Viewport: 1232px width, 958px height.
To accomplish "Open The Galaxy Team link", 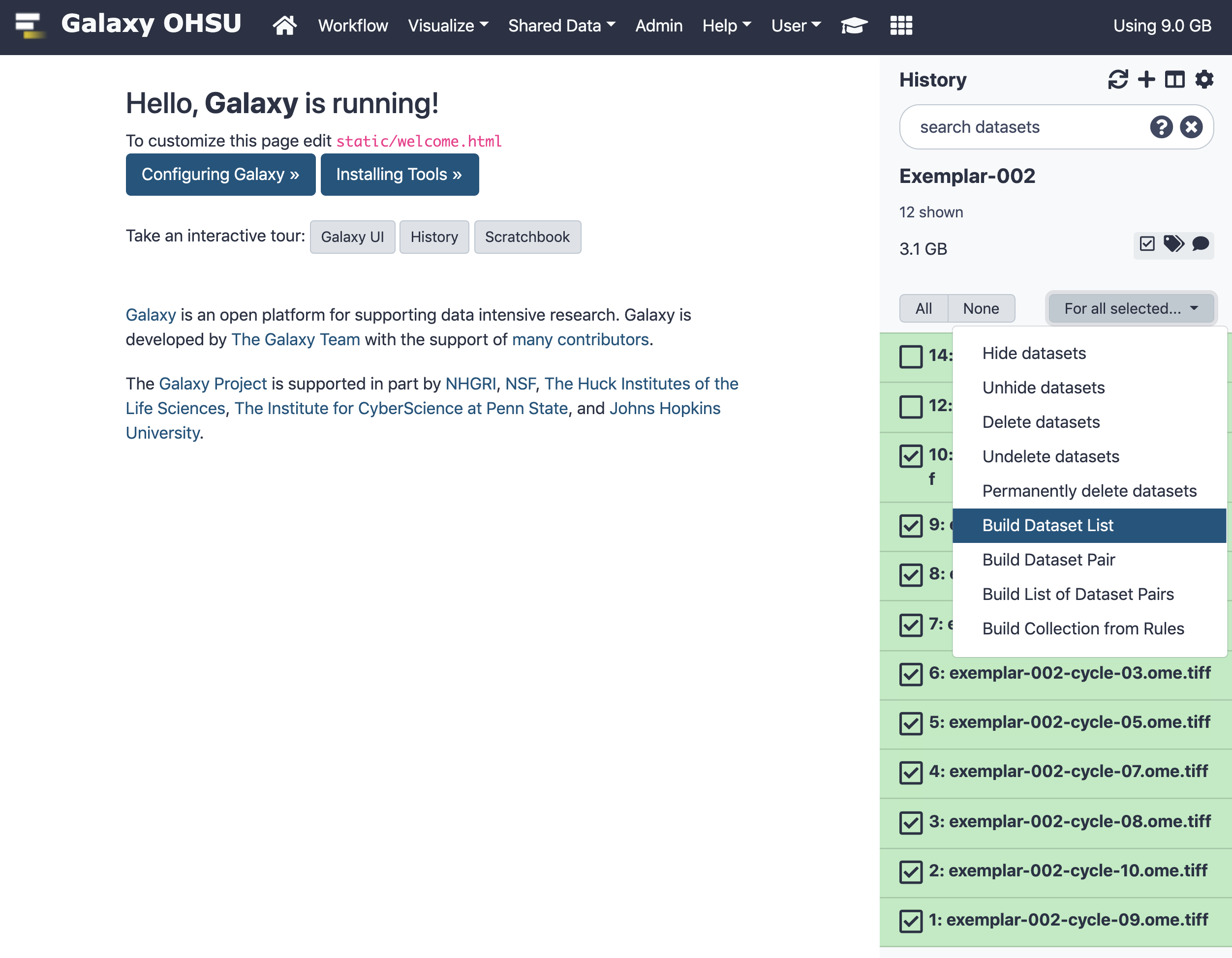I will point(296,339).
